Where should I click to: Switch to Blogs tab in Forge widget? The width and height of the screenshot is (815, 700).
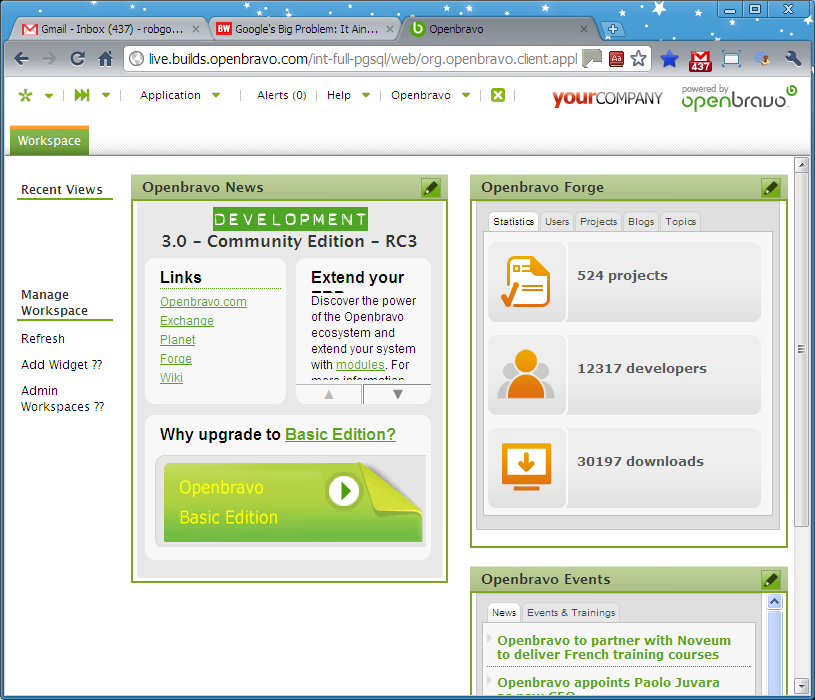click(641, 222)
